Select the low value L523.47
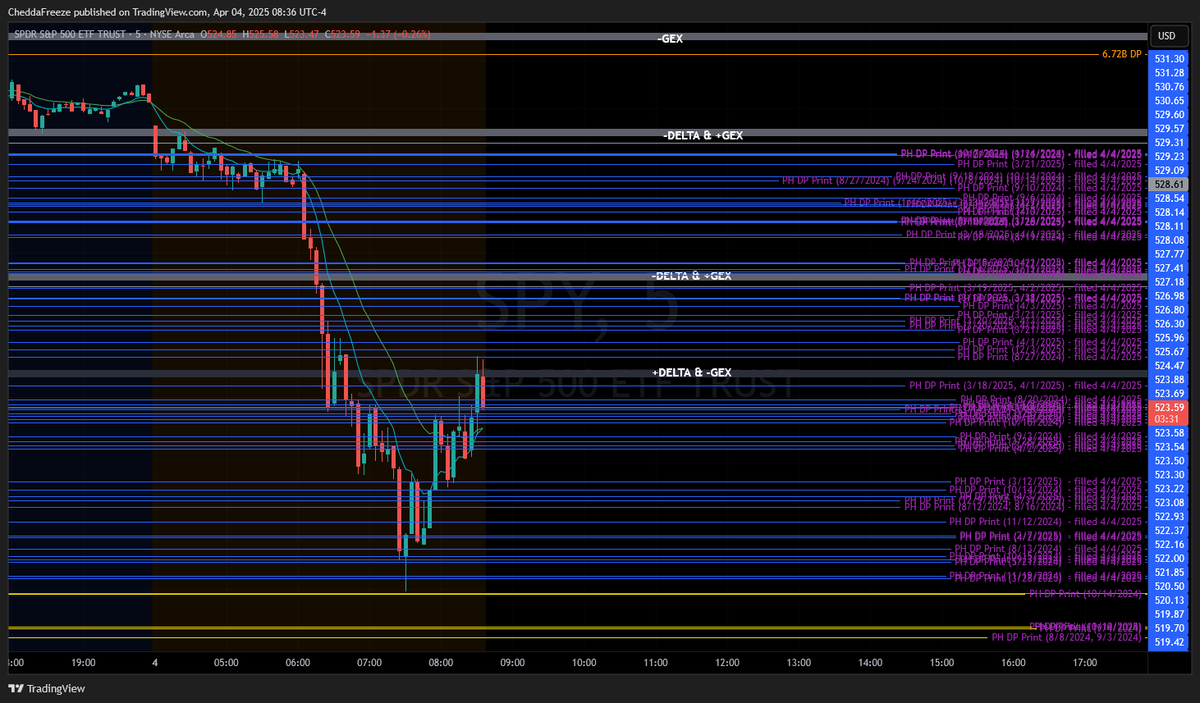 [304, 34]
